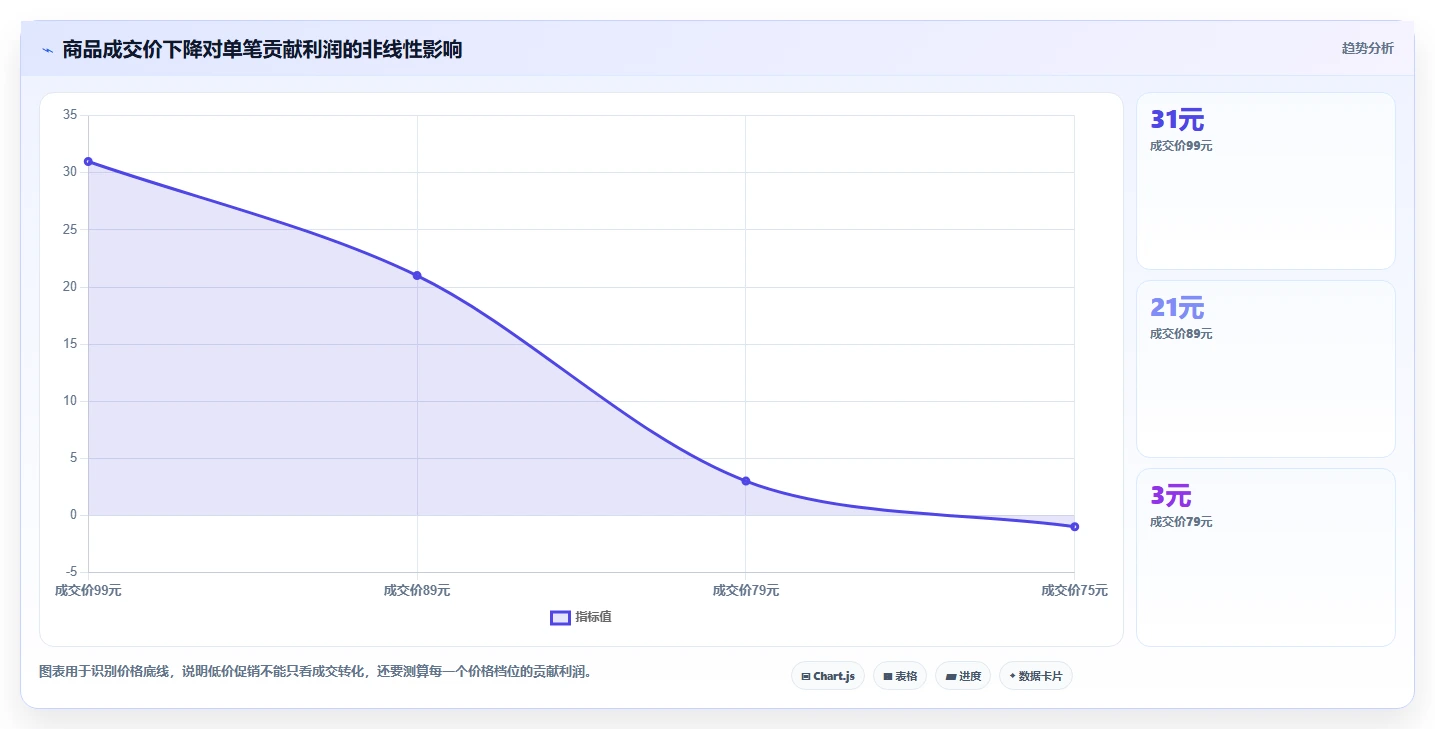1435x729 pixels.
Task: Click the description text starting 图表用于识别价格底线
Action: tap(318, 671)
